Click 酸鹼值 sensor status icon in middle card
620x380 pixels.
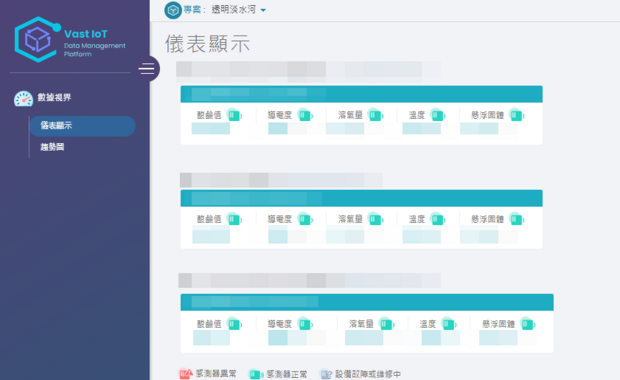click(234, 219)
